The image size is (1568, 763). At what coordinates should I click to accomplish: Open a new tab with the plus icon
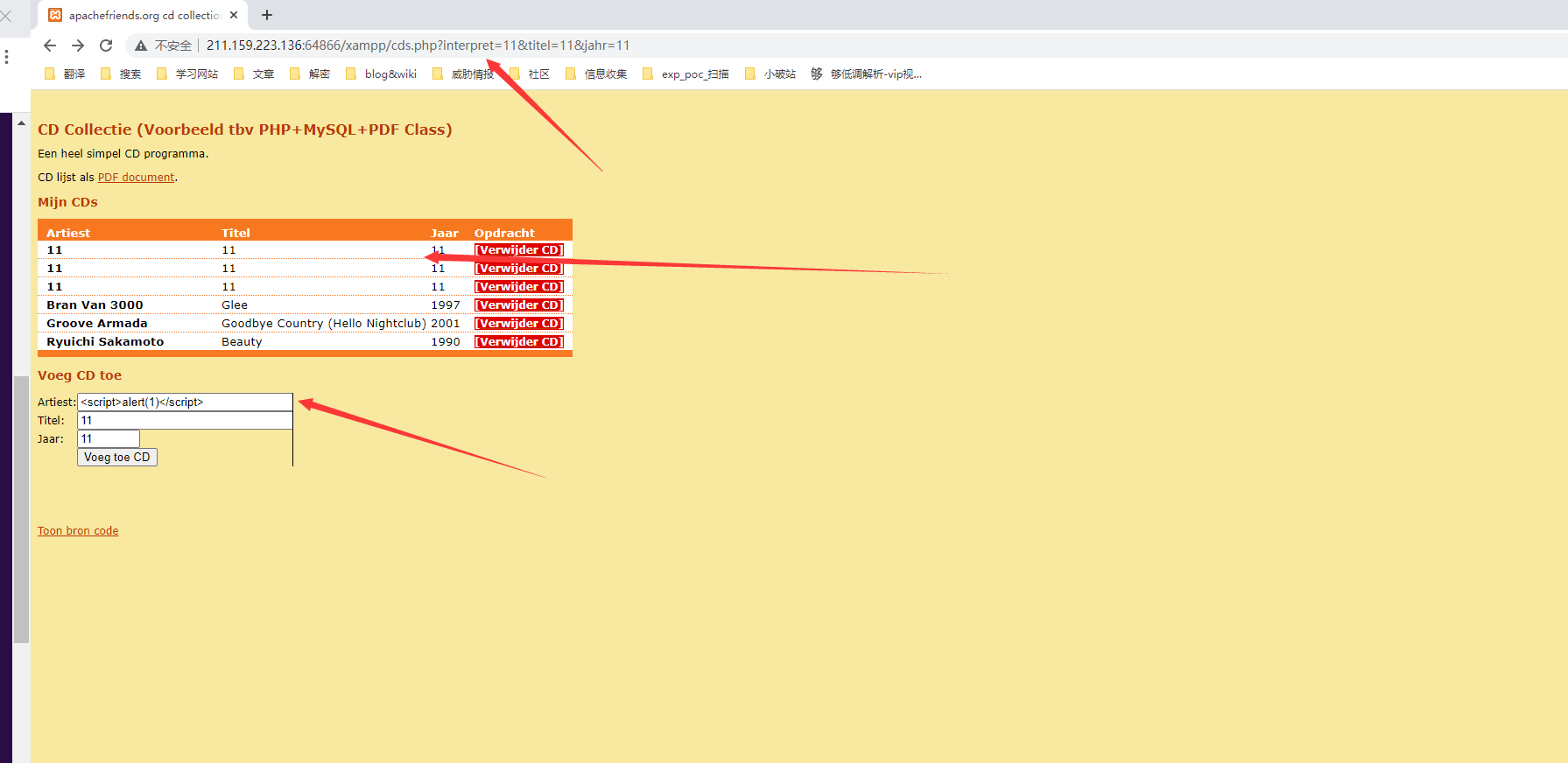267,15
